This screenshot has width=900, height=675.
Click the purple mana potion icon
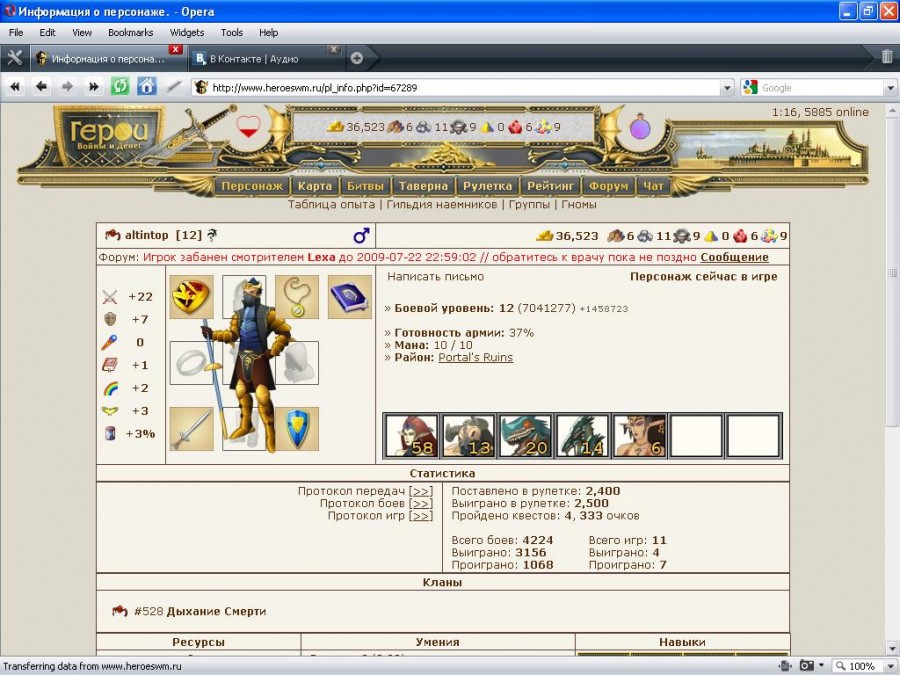pyautogui.click(x=640, y=127)
